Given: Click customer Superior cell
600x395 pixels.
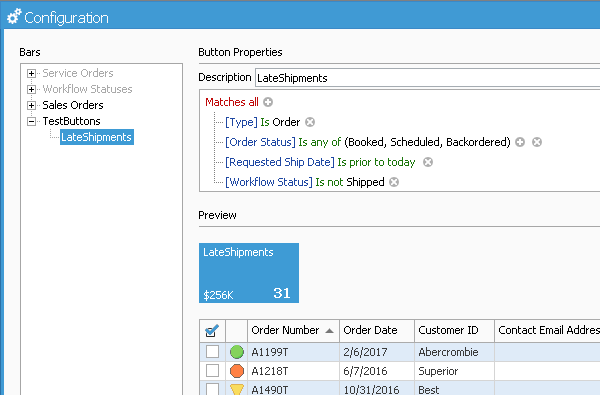Looking at the screenshot, I should pyautogui.click(x=454, y=371).
